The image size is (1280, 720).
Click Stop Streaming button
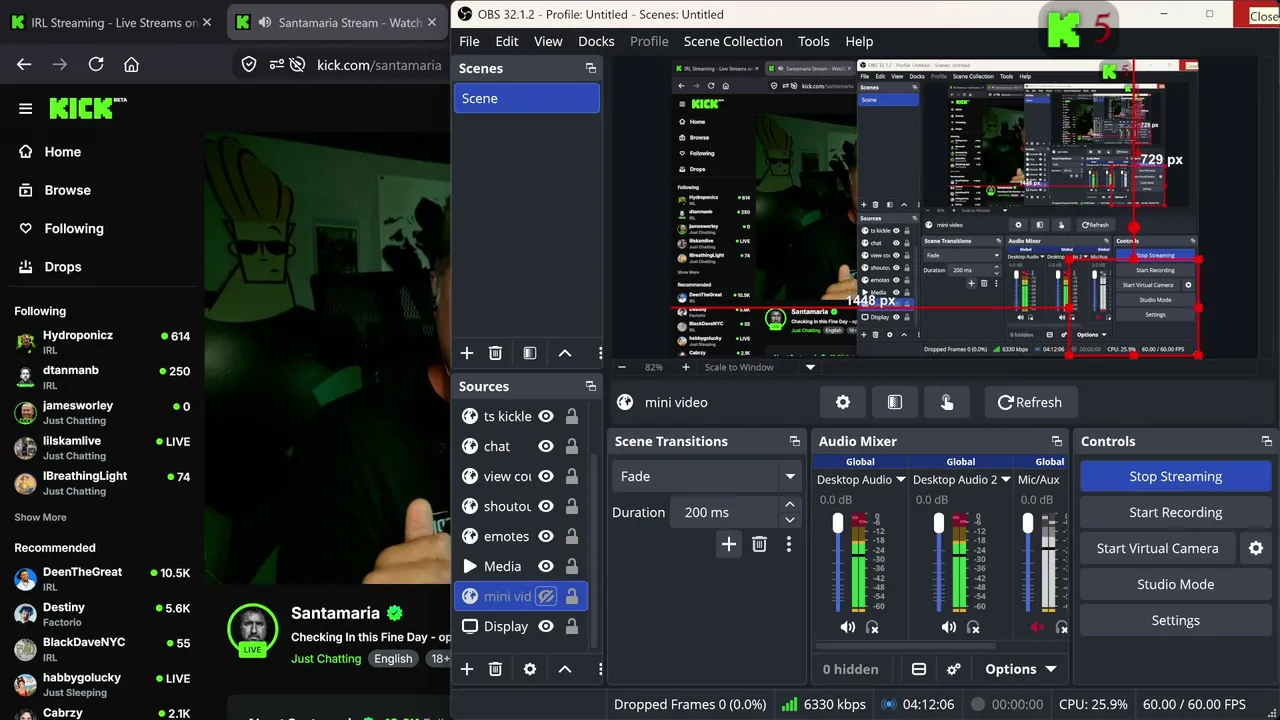click(x=1176, y=476)
